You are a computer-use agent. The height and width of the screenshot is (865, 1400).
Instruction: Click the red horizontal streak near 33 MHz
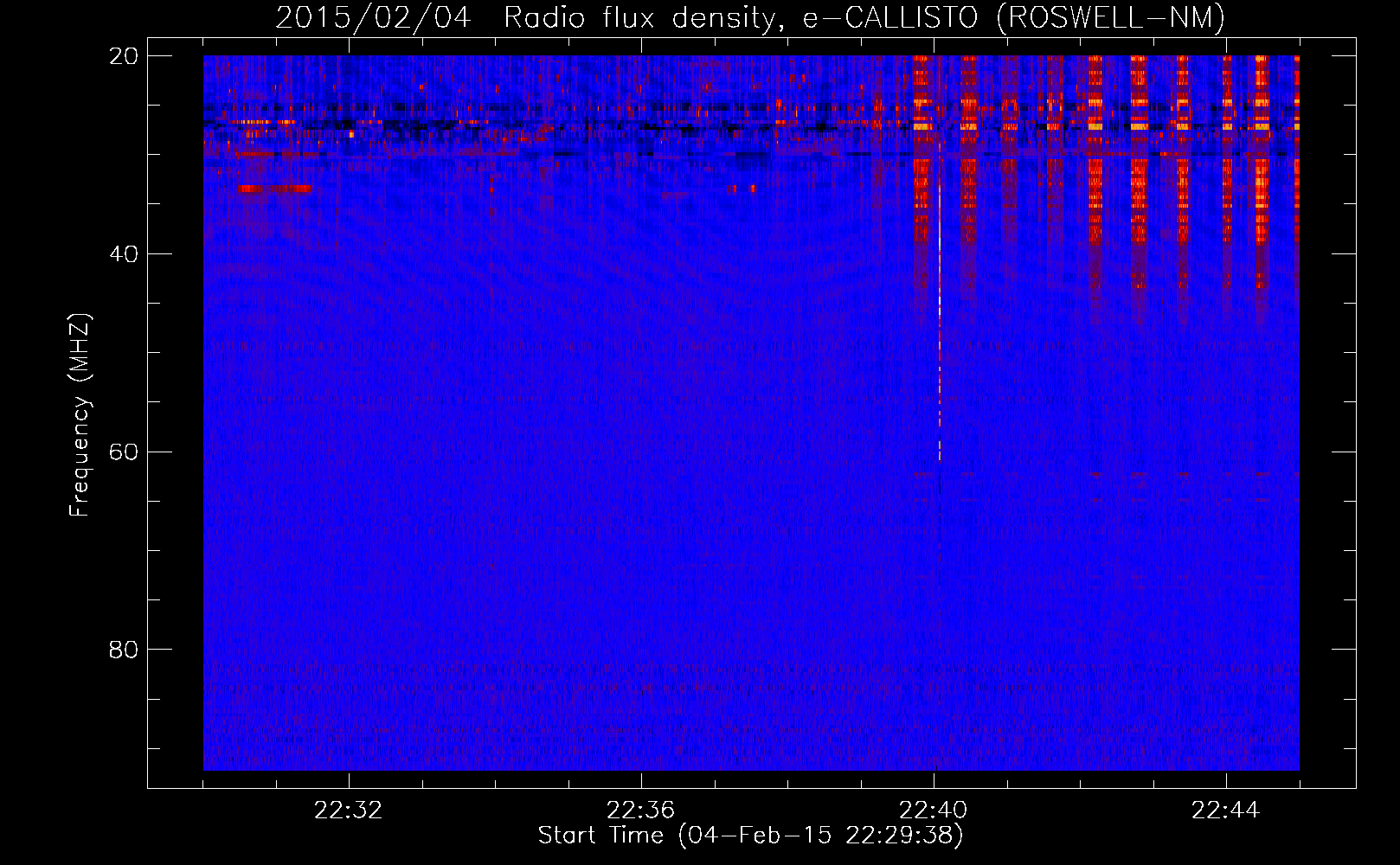click(275, 188)
